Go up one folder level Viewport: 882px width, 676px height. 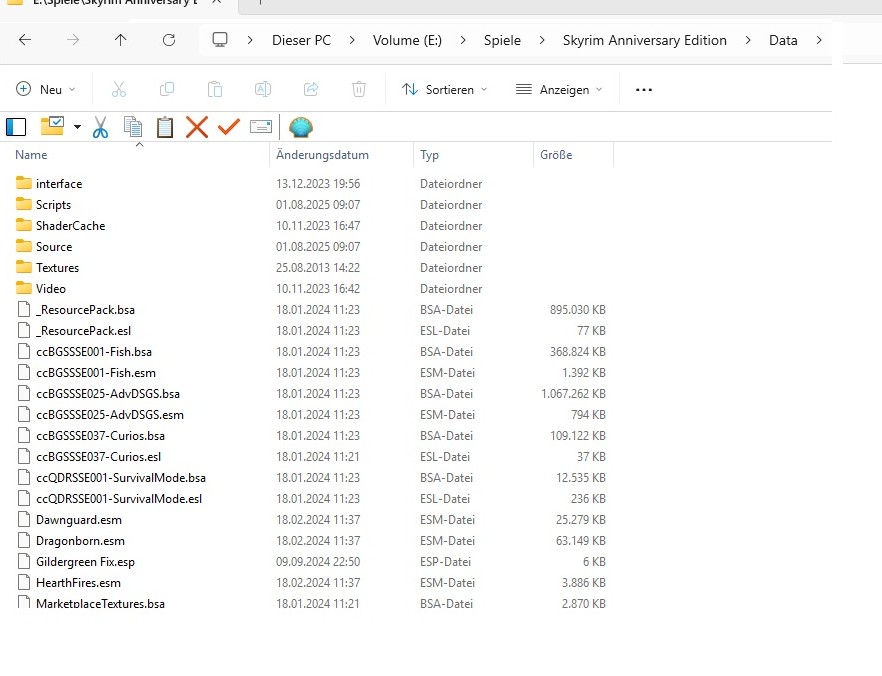coord(121,40)
